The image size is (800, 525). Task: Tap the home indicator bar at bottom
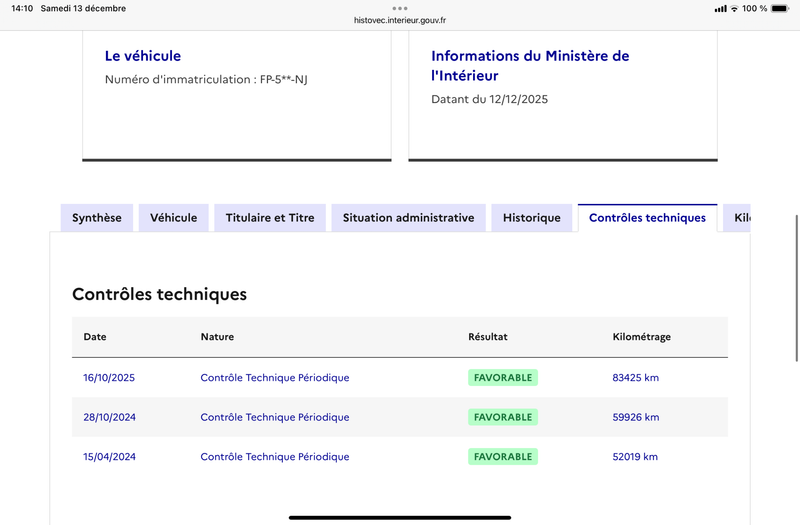[400, 518]
